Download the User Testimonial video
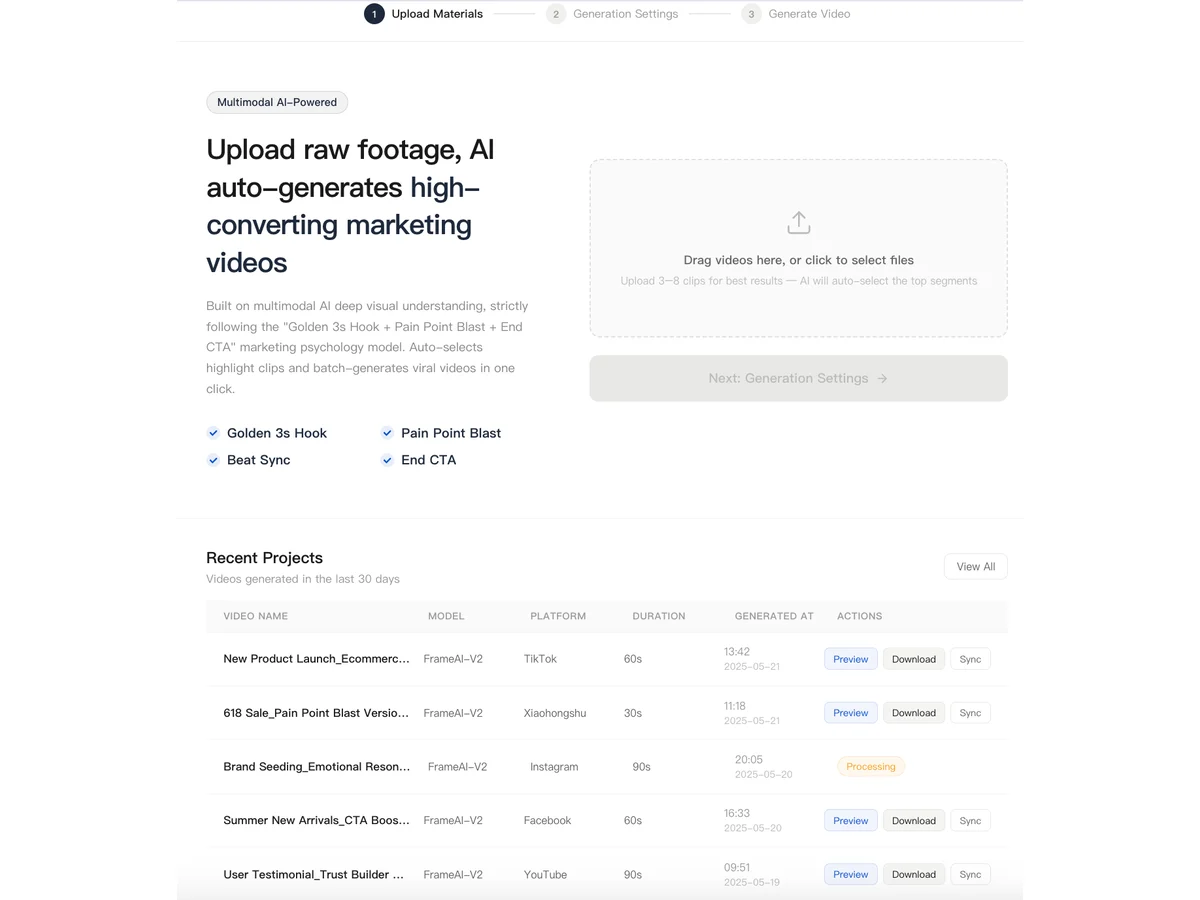Image resolution: width=1200 pixels, height=900 pixels. (x=913, y=874)
